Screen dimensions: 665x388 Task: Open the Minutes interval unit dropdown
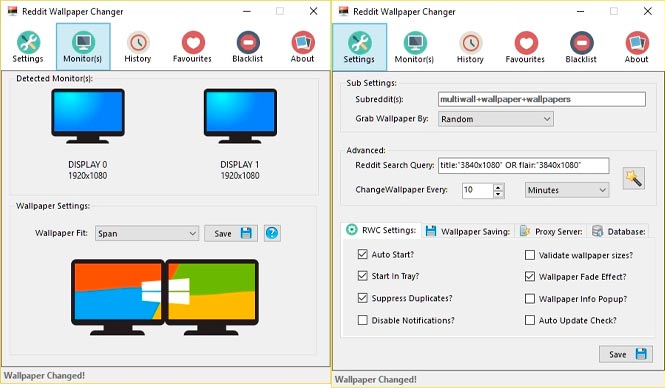click(x=567, y=190)
